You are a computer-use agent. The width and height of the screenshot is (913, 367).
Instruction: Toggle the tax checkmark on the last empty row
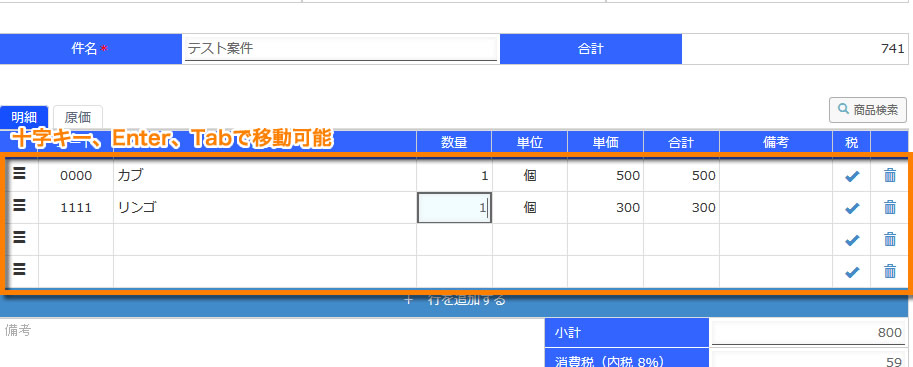[852, 272]
